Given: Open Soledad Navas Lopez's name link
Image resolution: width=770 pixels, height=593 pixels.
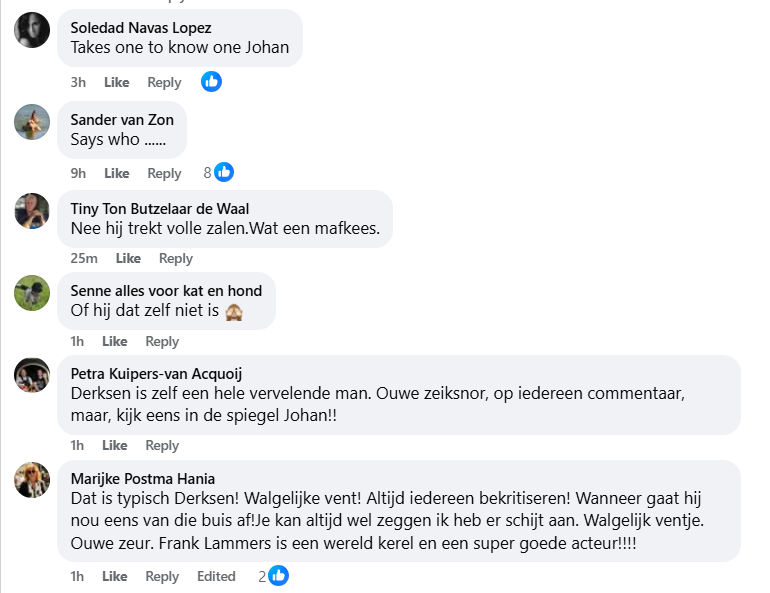Looking at the screenshot, I should [140, 28].
